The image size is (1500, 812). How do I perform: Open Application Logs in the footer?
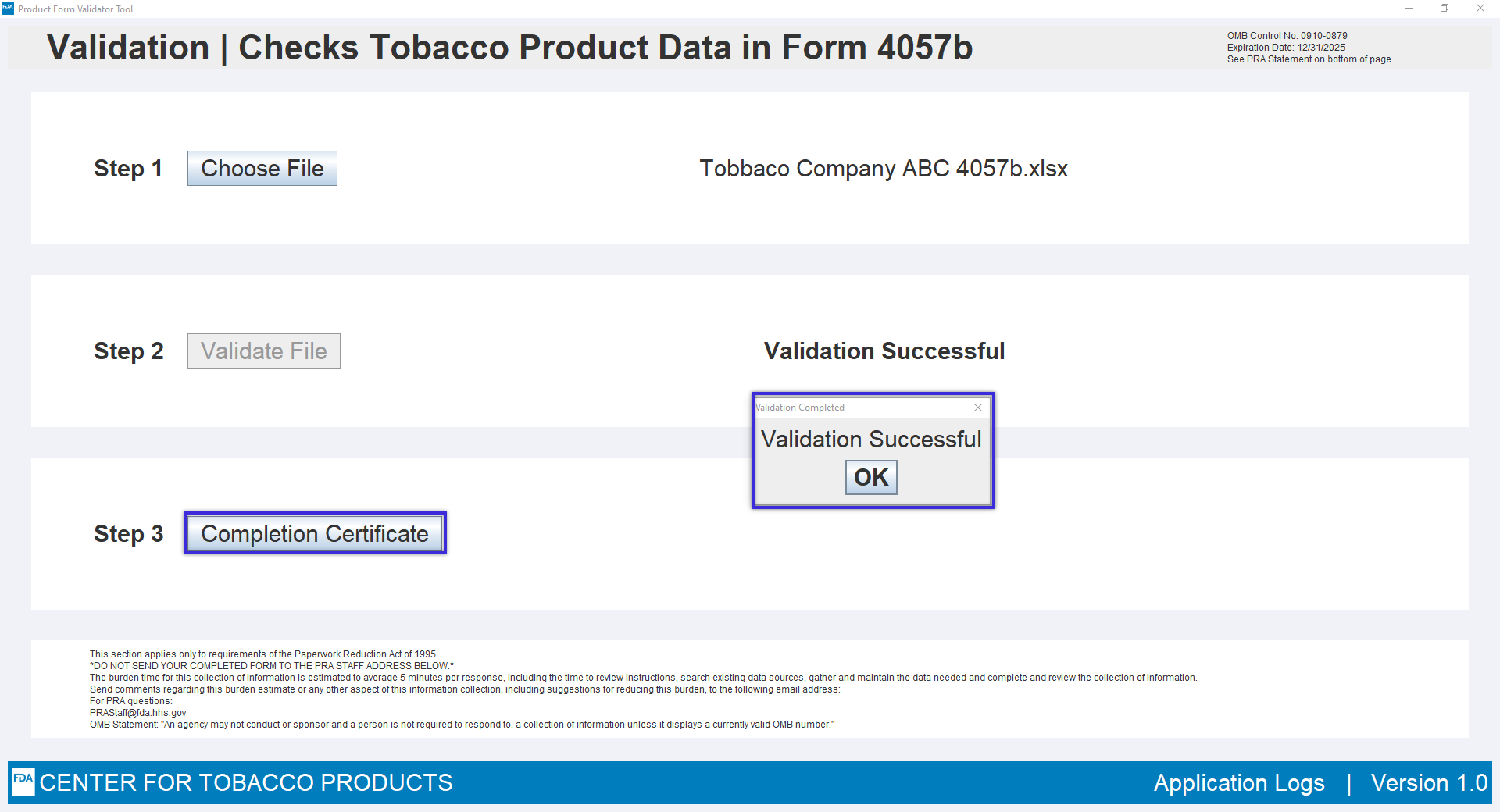(1239, 782)
